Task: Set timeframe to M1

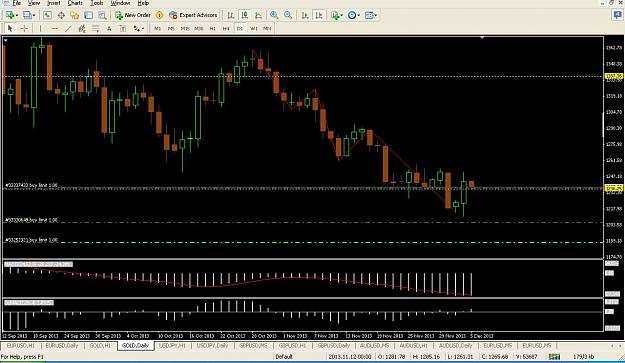Action: coord(157,28)
